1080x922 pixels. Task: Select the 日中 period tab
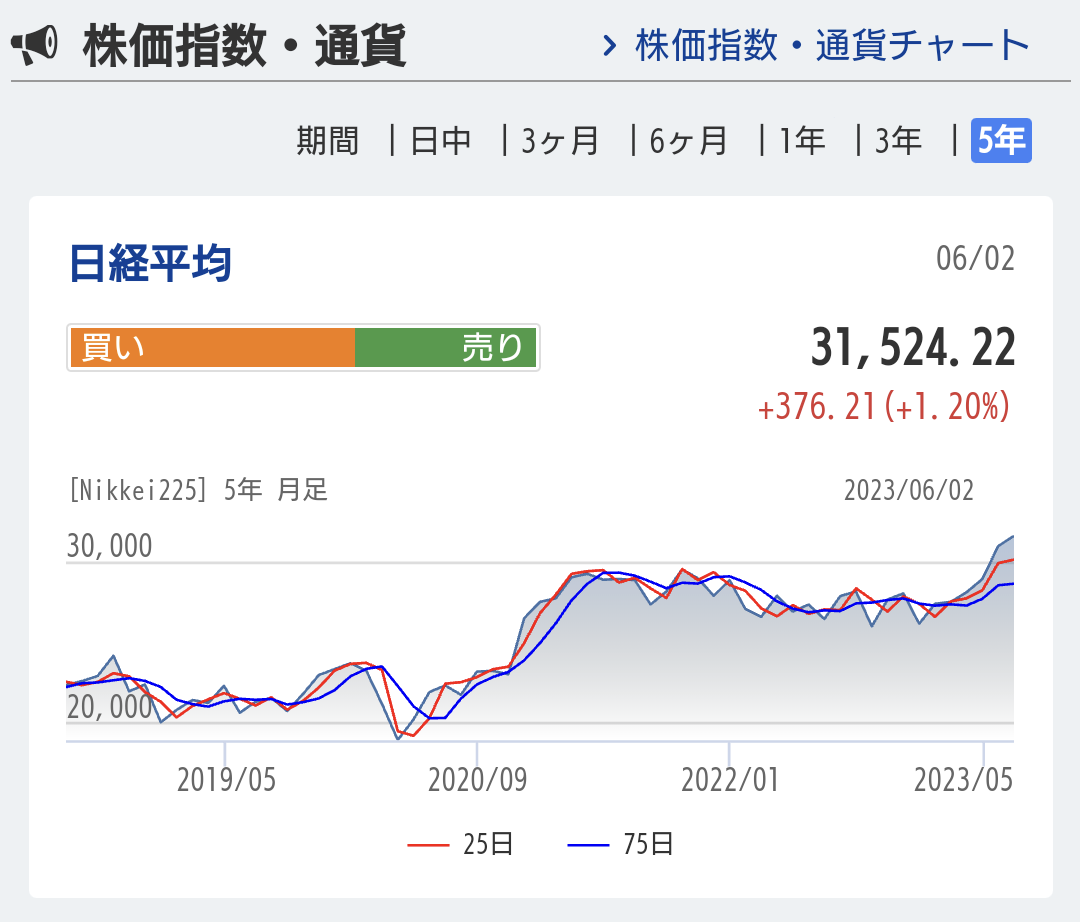click(x=441, y=141)
